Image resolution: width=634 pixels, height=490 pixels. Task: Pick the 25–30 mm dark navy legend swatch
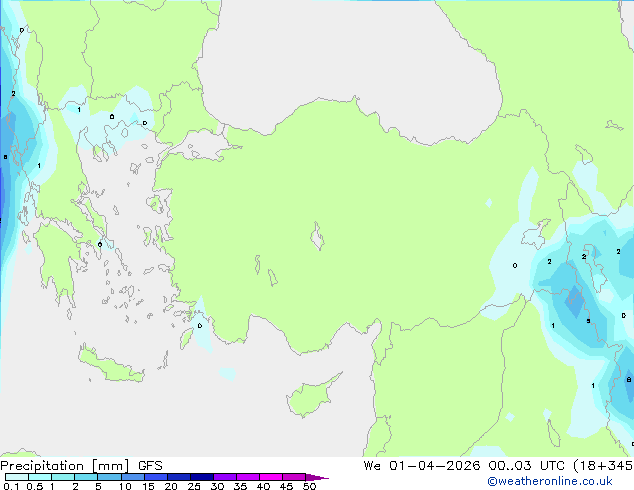pyautogui.click(x=201, y=477)
